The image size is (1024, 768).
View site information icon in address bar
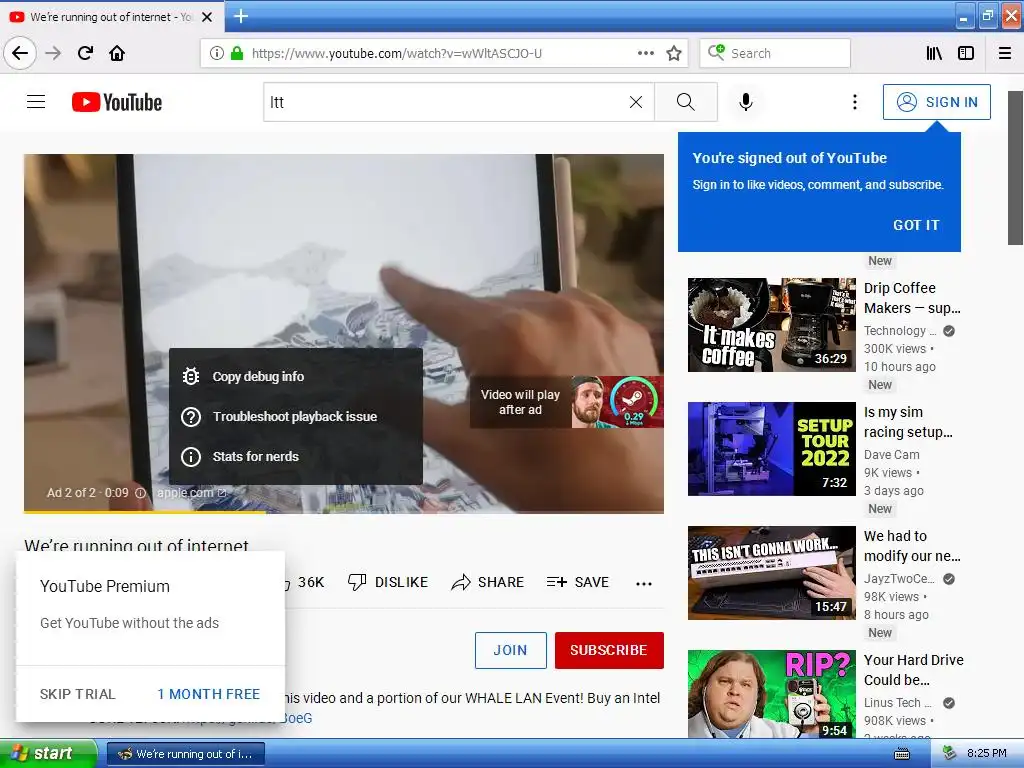217,53
